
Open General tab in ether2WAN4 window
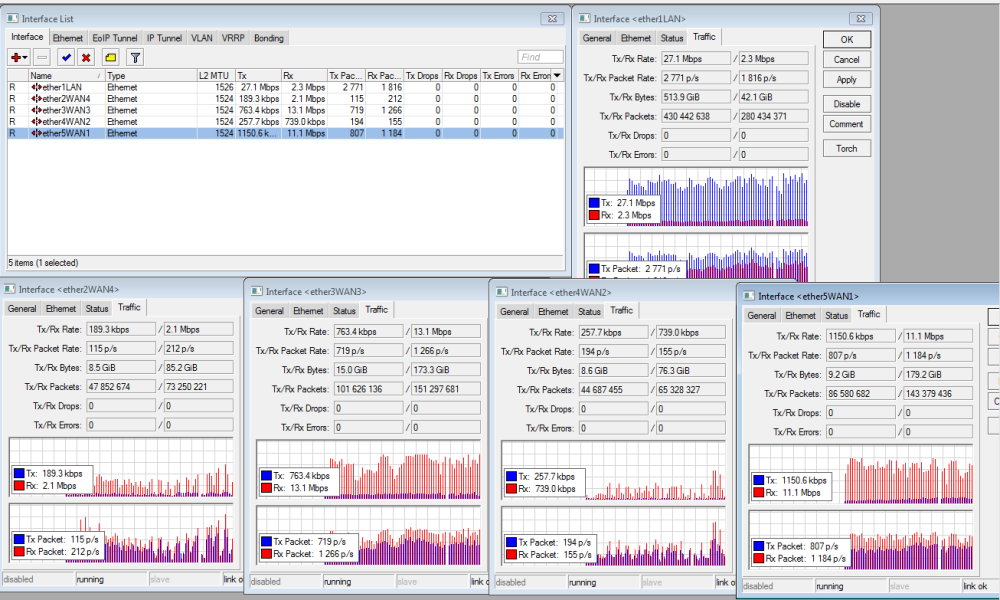(22, 309)
